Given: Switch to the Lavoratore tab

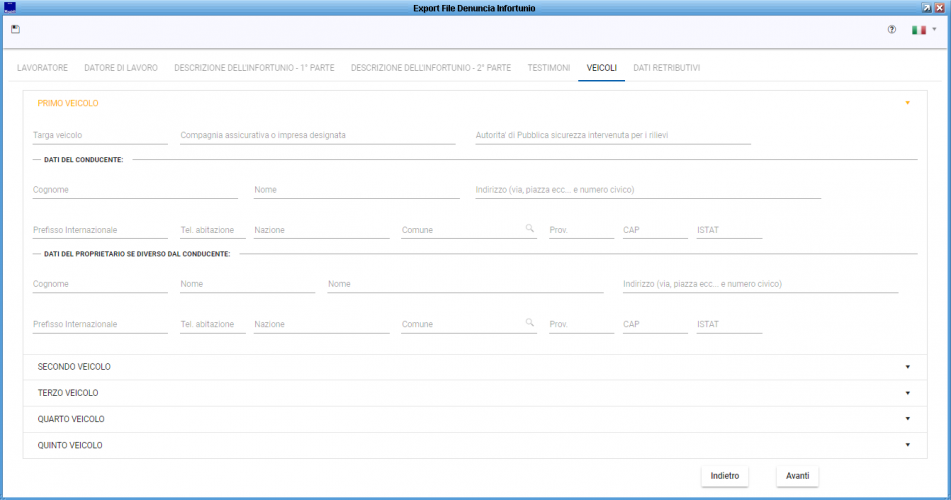Looking at the screenshot, I should [x=42, y=68].
